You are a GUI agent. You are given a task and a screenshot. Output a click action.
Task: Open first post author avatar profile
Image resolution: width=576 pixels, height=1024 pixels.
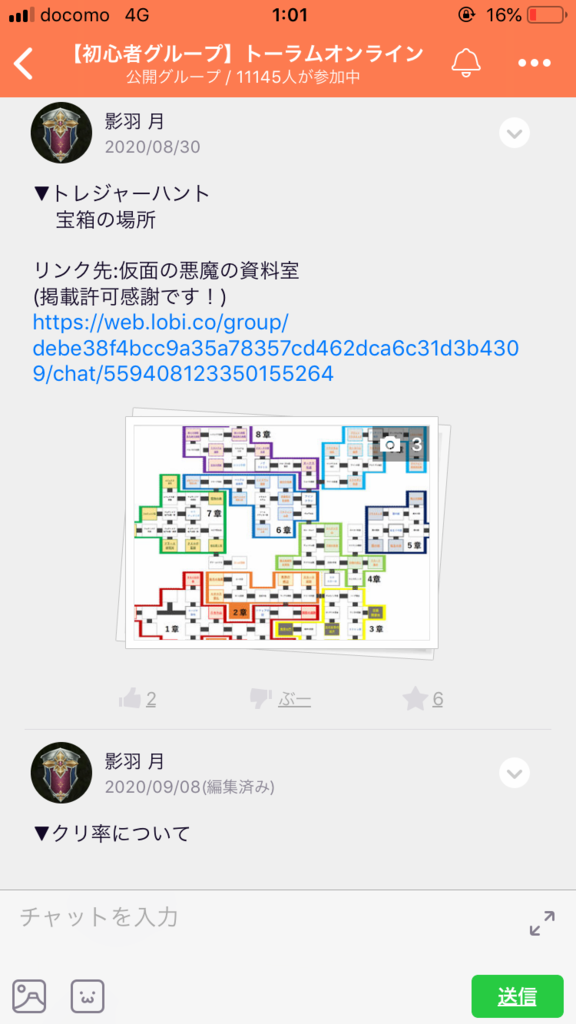click(x=61, y=133)
